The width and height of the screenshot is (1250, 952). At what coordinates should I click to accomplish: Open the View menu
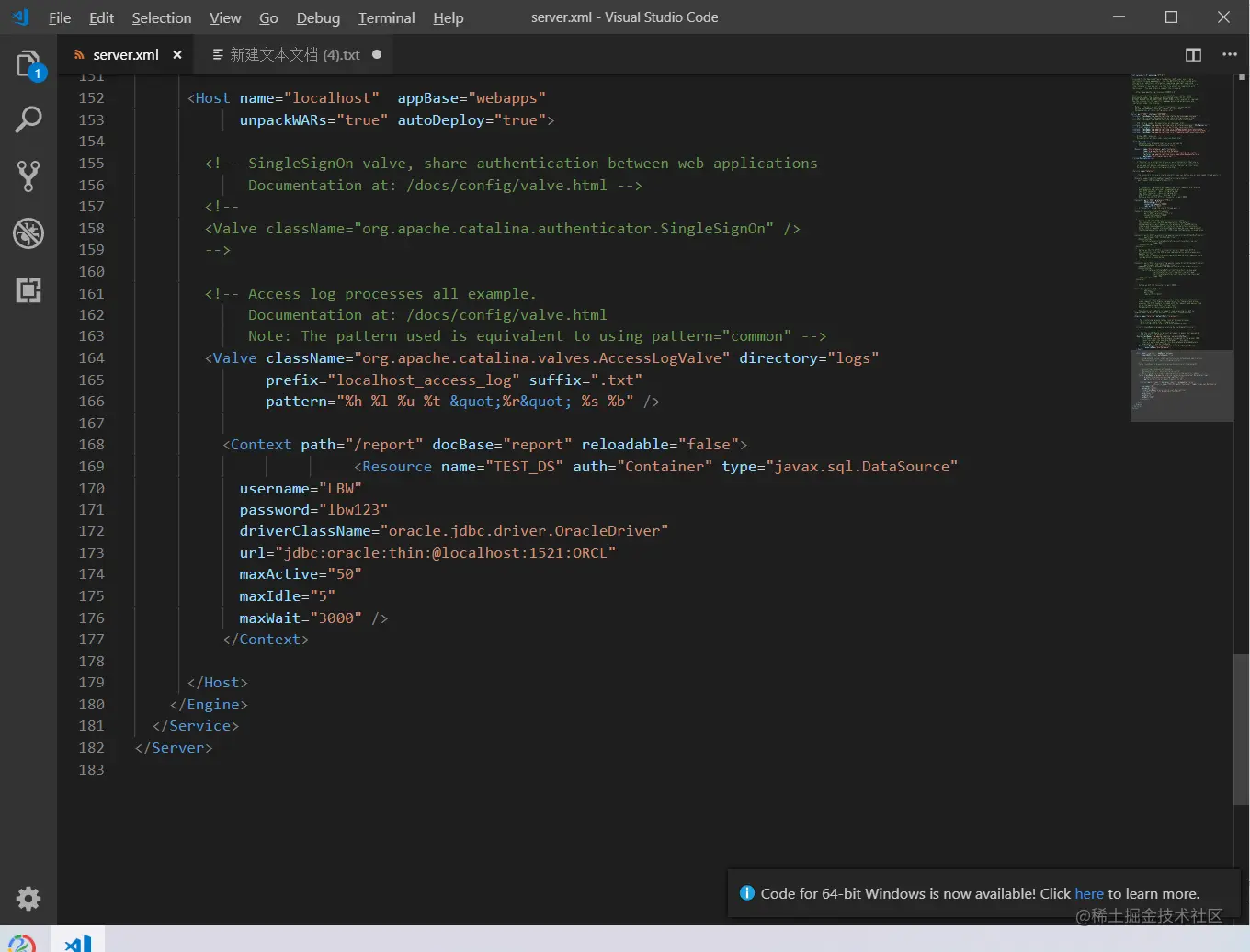point(225,17)
